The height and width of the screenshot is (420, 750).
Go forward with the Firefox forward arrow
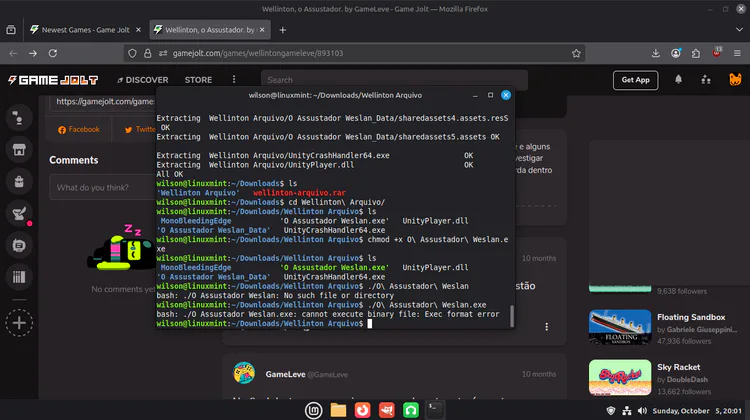(x=33, y=54)
